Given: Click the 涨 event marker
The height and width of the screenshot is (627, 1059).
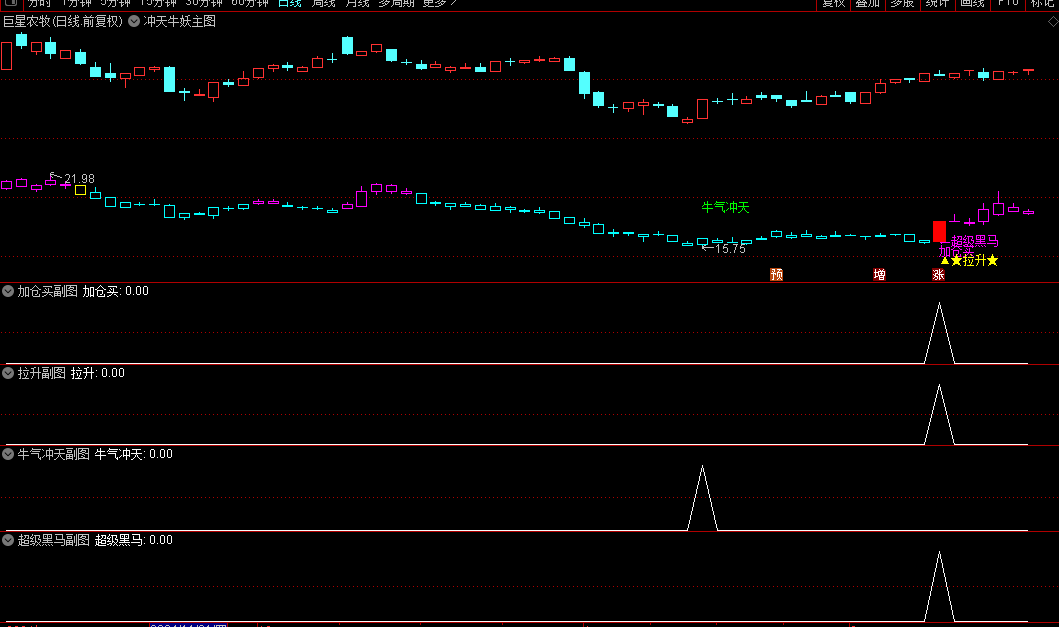Looking at the screenshot, I should (938, 274).
